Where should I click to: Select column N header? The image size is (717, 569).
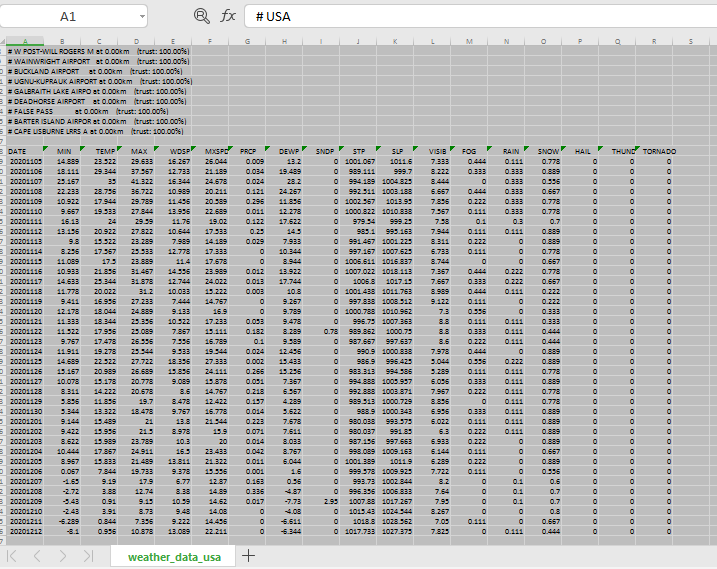506,41
